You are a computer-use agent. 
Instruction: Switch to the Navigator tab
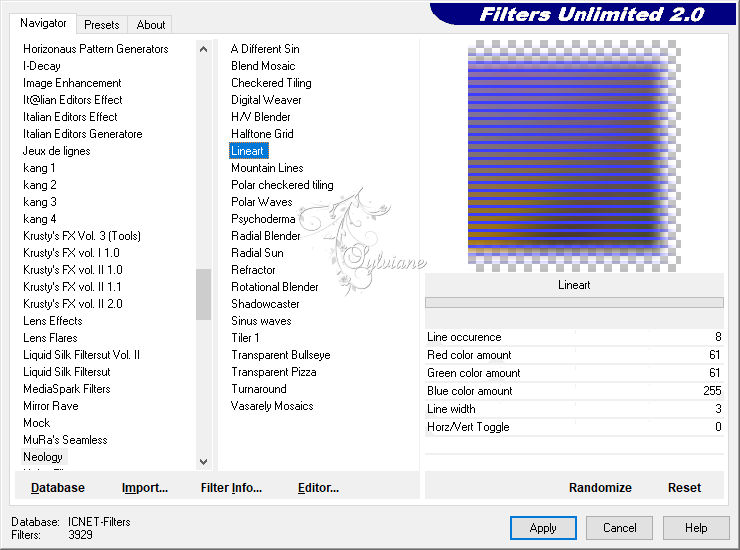pos(43,23)
